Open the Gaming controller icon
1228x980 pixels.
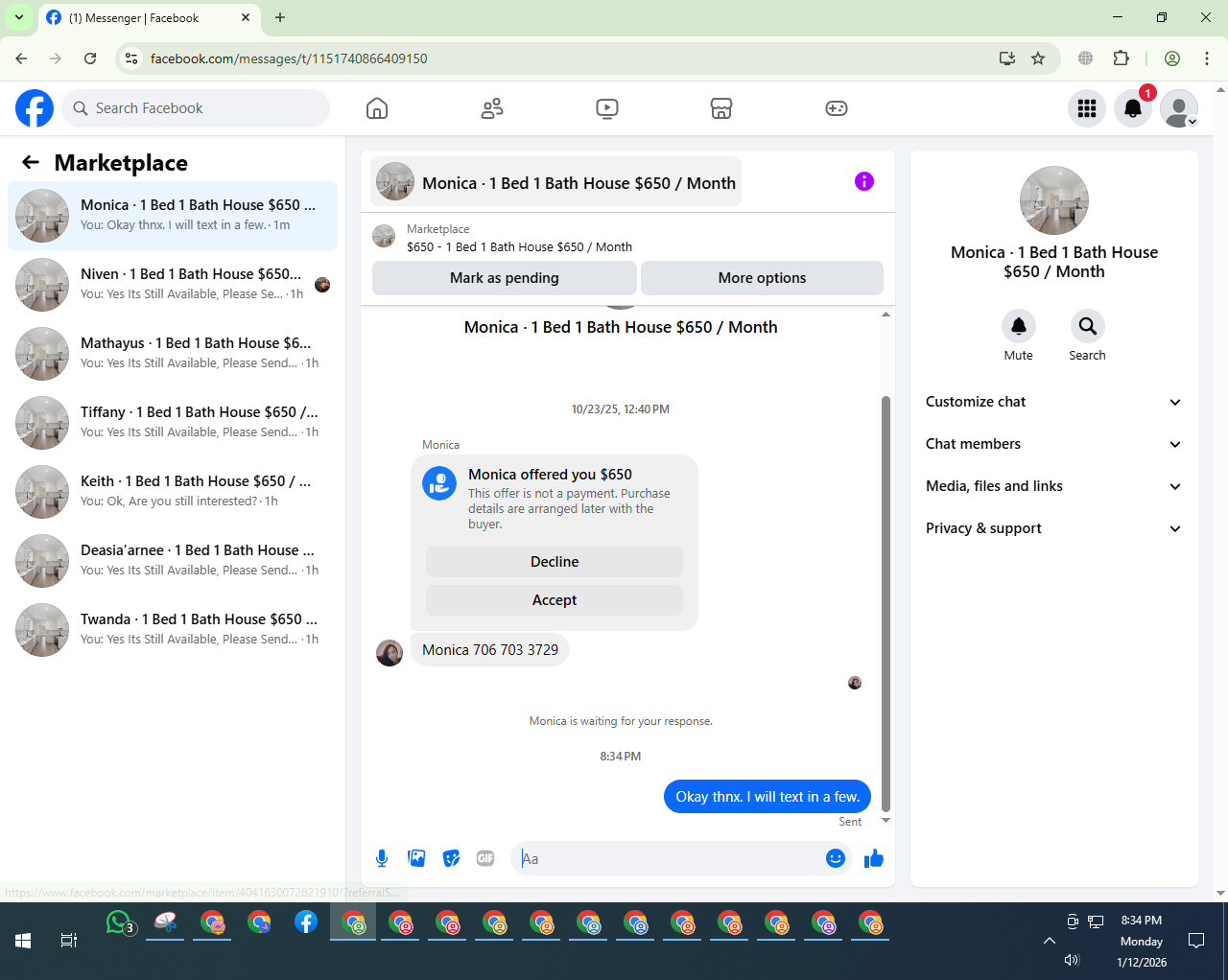(x=837, y=108)
